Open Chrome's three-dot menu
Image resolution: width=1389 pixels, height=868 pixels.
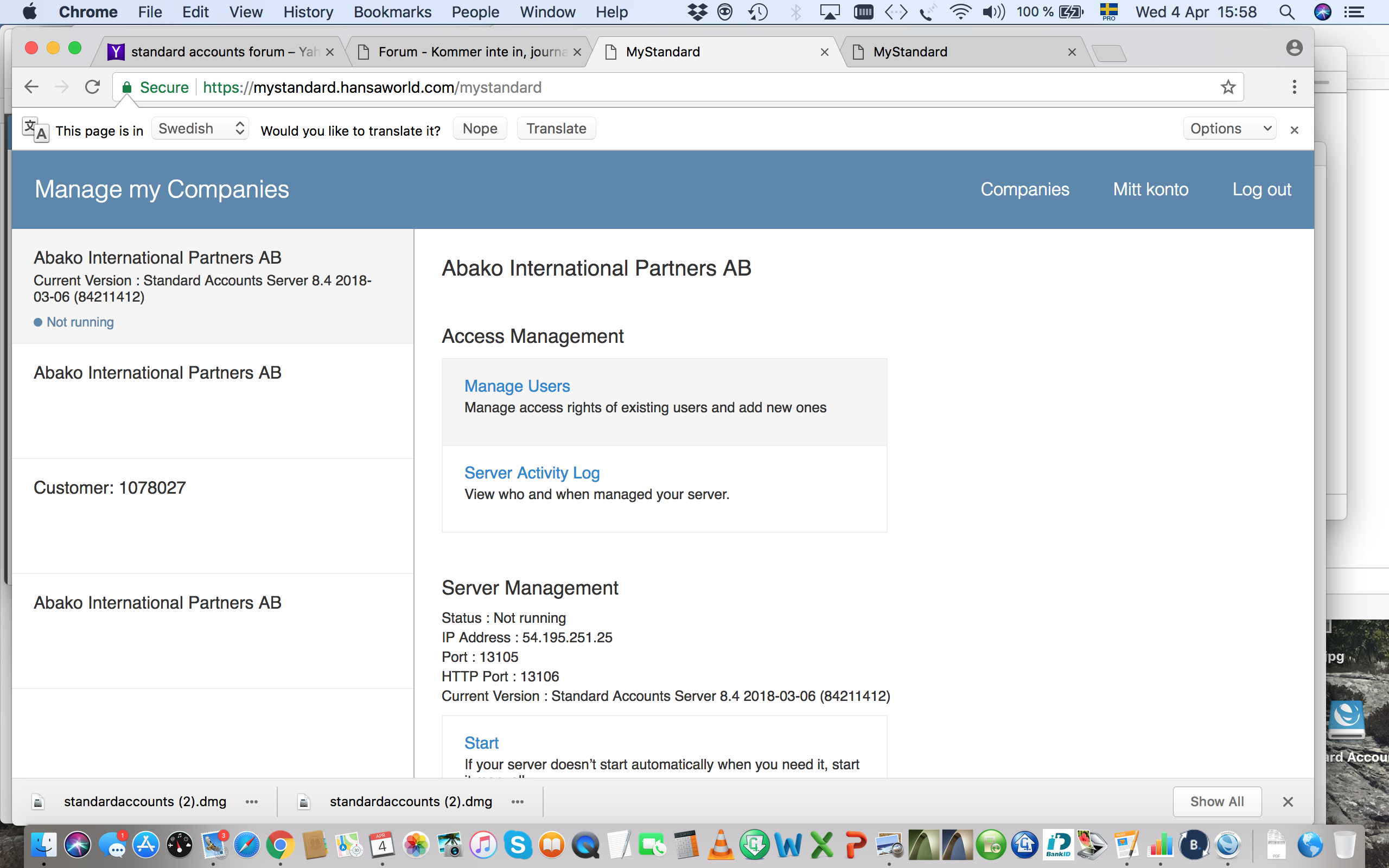1294,87
